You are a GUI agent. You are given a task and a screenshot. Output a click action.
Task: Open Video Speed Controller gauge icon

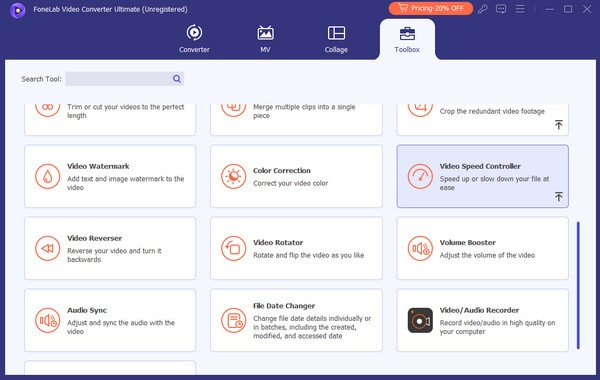point(420,176)
